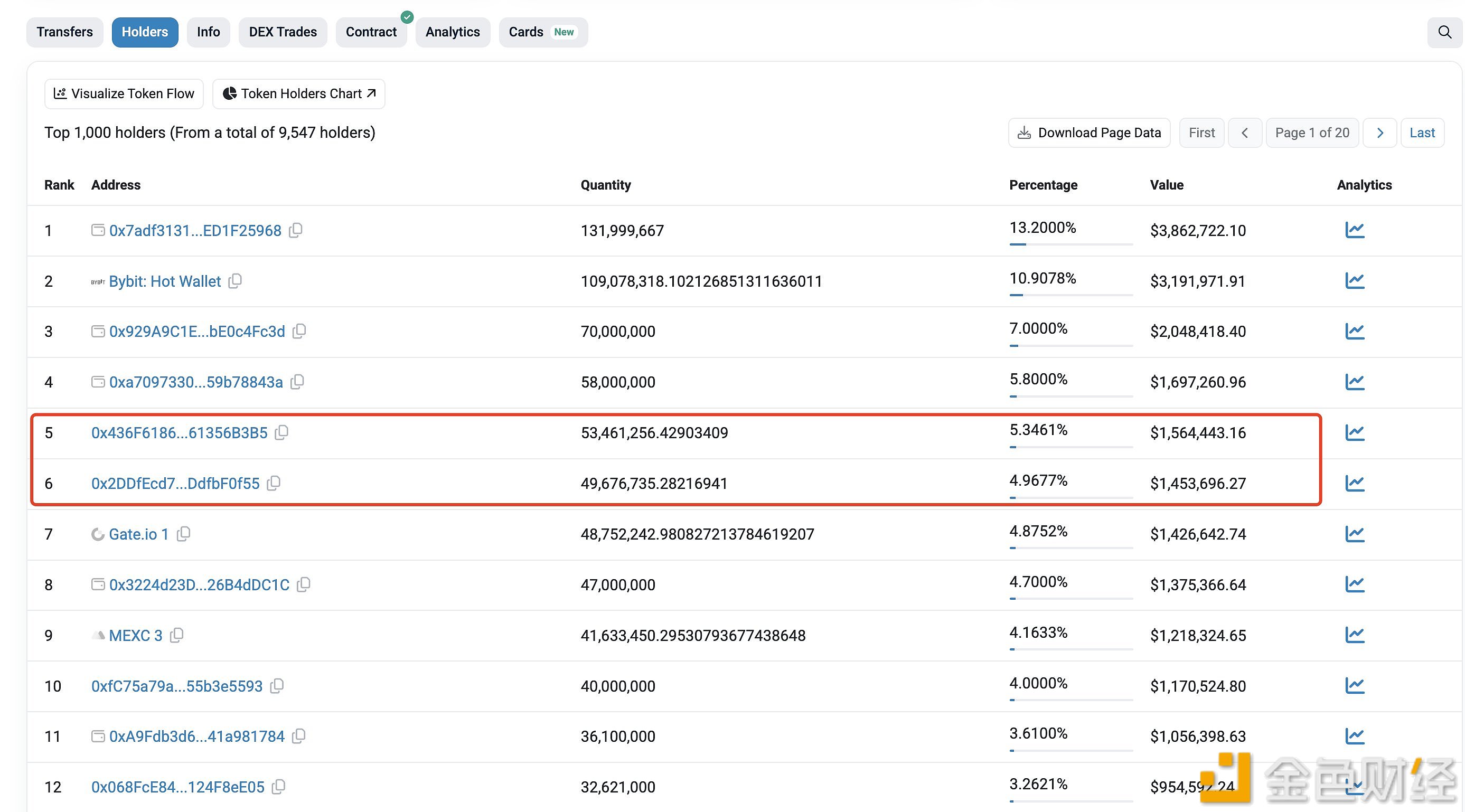Open the Cards New tab
The image size is (1465, 812).
542,32
